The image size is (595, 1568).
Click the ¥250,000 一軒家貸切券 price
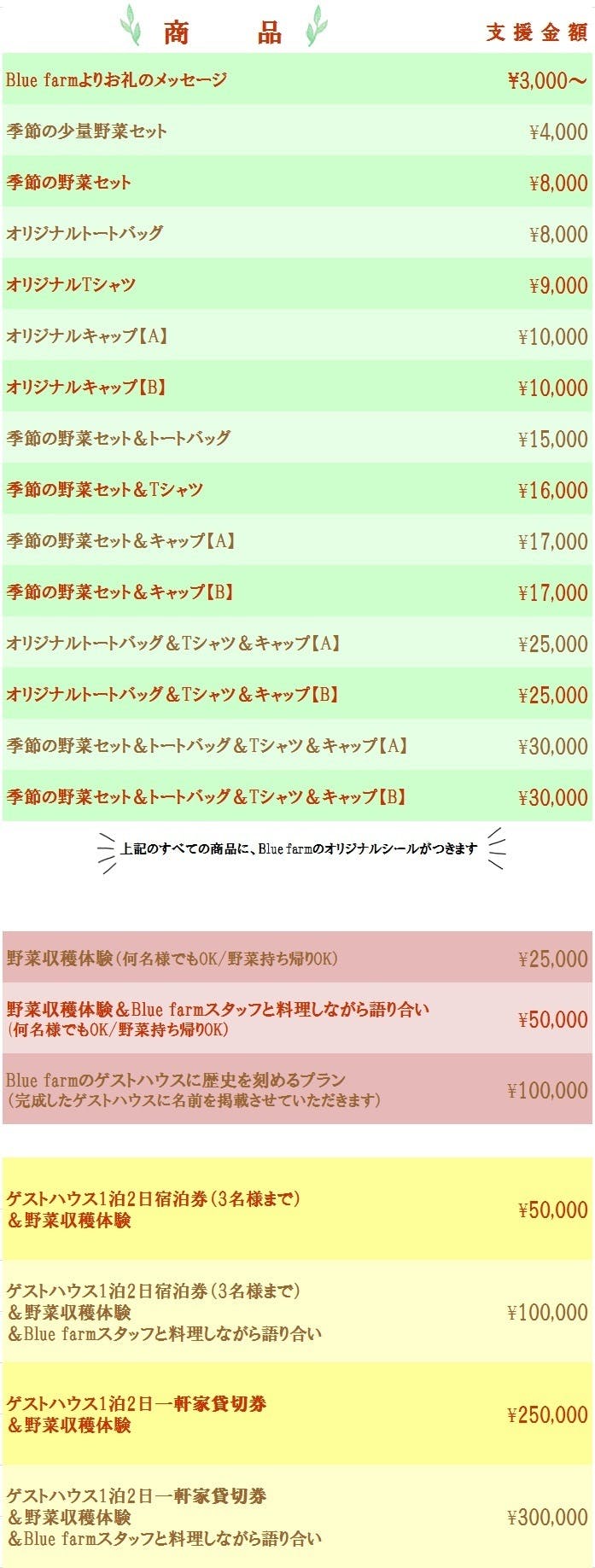click(x=547, y=1414)
